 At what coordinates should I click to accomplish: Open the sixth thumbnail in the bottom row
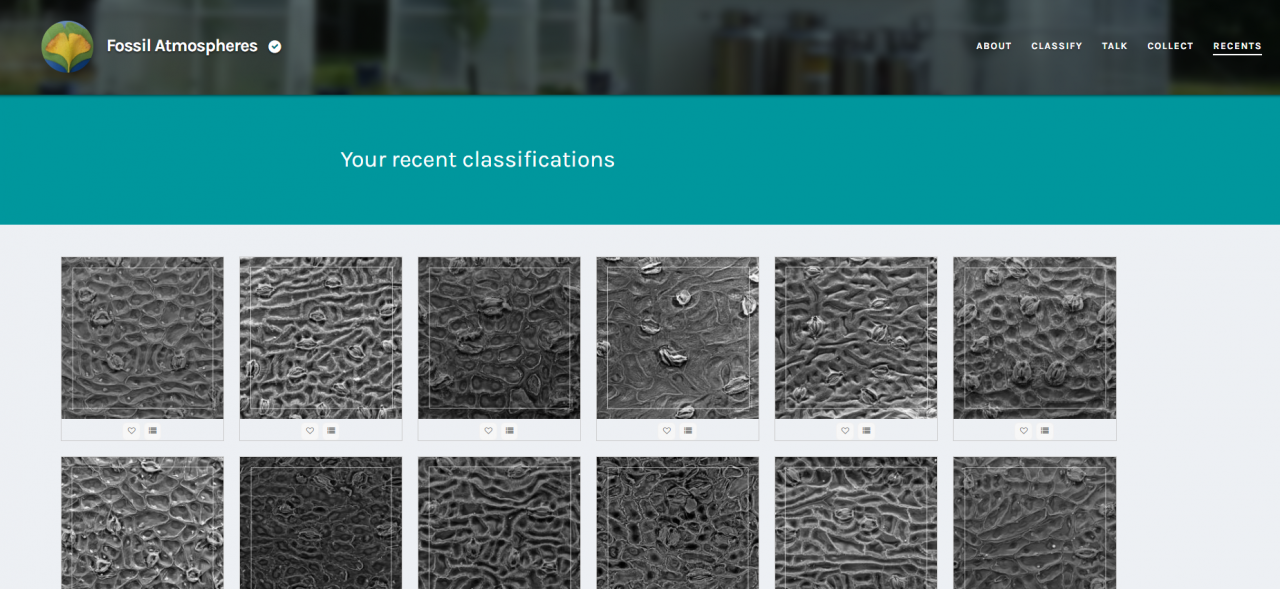point(1035,523)
